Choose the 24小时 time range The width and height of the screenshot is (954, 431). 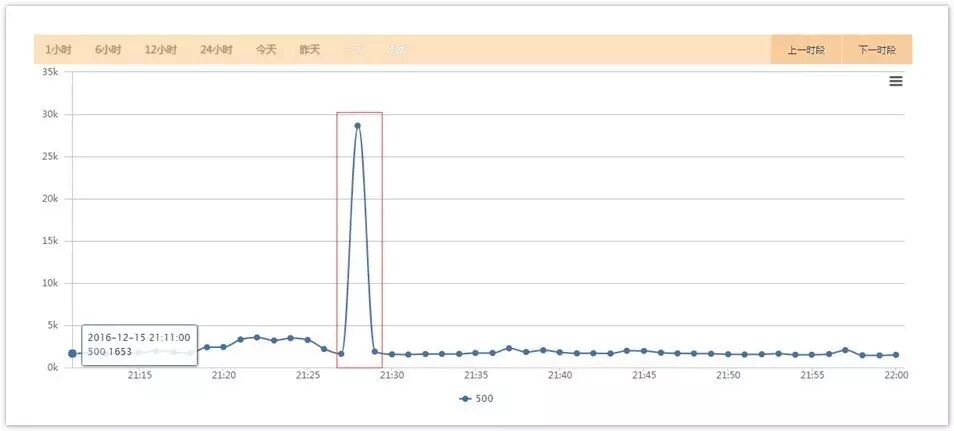(x=216, y=50)
